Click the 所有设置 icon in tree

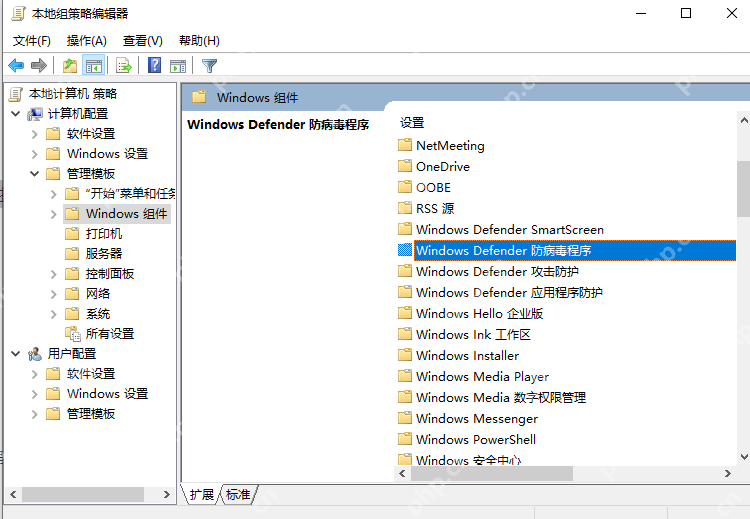[x=73, y=334]
